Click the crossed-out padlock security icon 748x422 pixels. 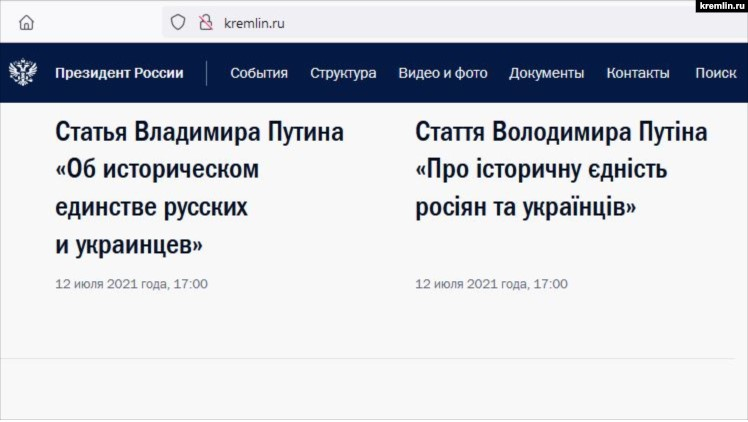click(x=206, y=22)
